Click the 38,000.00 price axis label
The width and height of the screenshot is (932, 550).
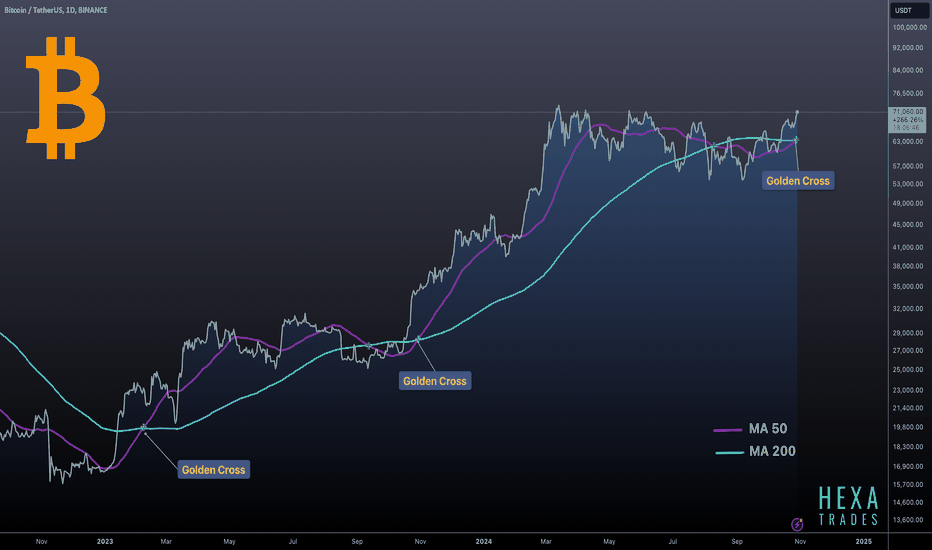[x=909, y=266]
